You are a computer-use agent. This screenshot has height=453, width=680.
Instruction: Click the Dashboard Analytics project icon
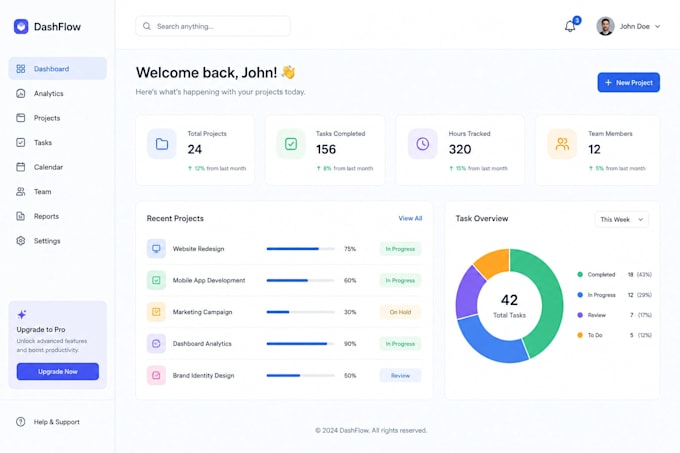tap(156, 343)
